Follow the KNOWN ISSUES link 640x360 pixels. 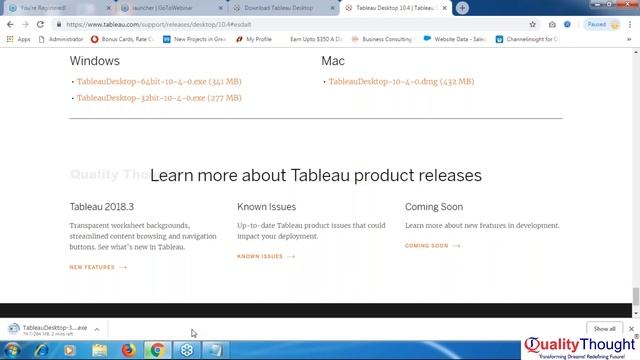click(266, 256)
